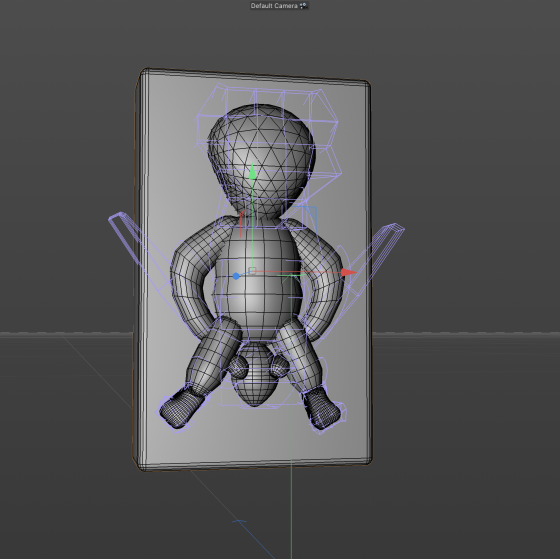Select the character's torso mesh
The image size is (560, 559).
click(x=257, y=282)
